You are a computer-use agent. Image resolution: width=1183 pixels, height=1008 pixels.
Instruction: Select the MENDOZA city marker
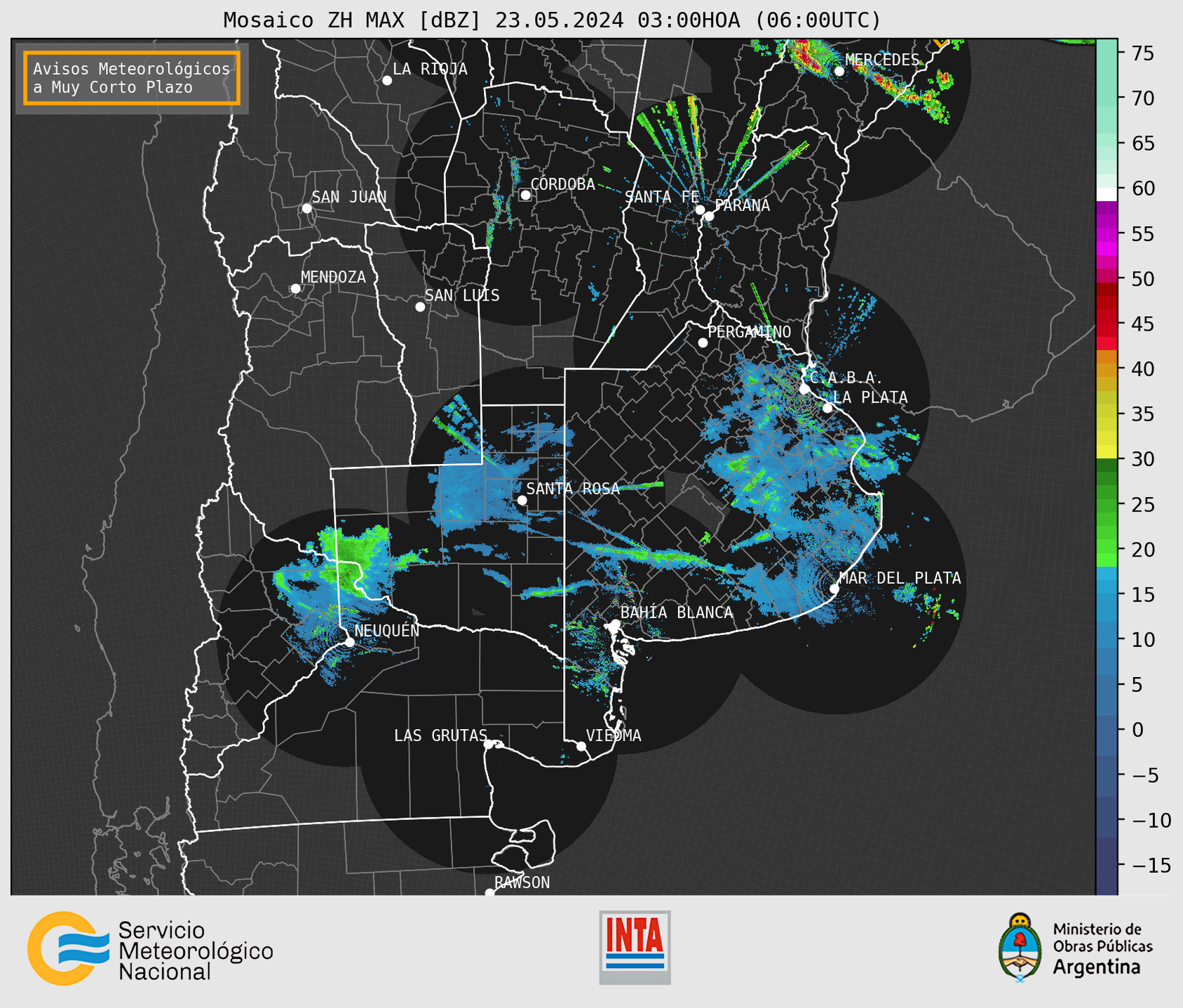[295, 289]
